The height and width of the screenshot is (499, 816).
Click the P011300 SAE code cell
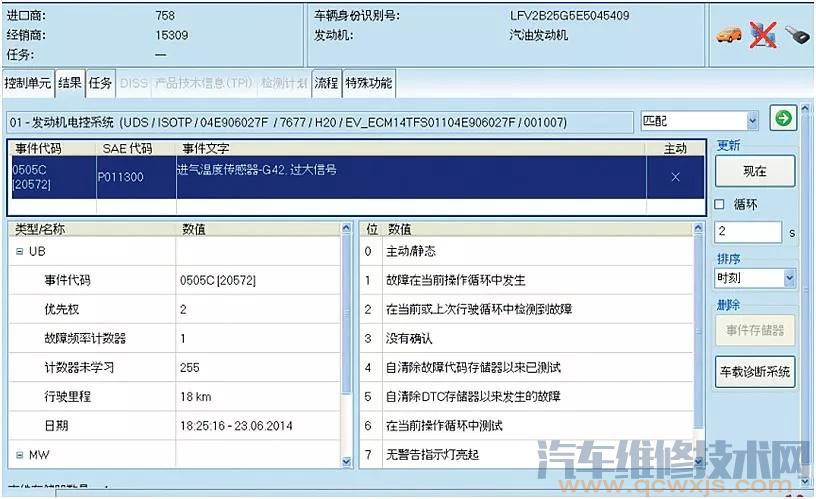click(x=136, y=177)
